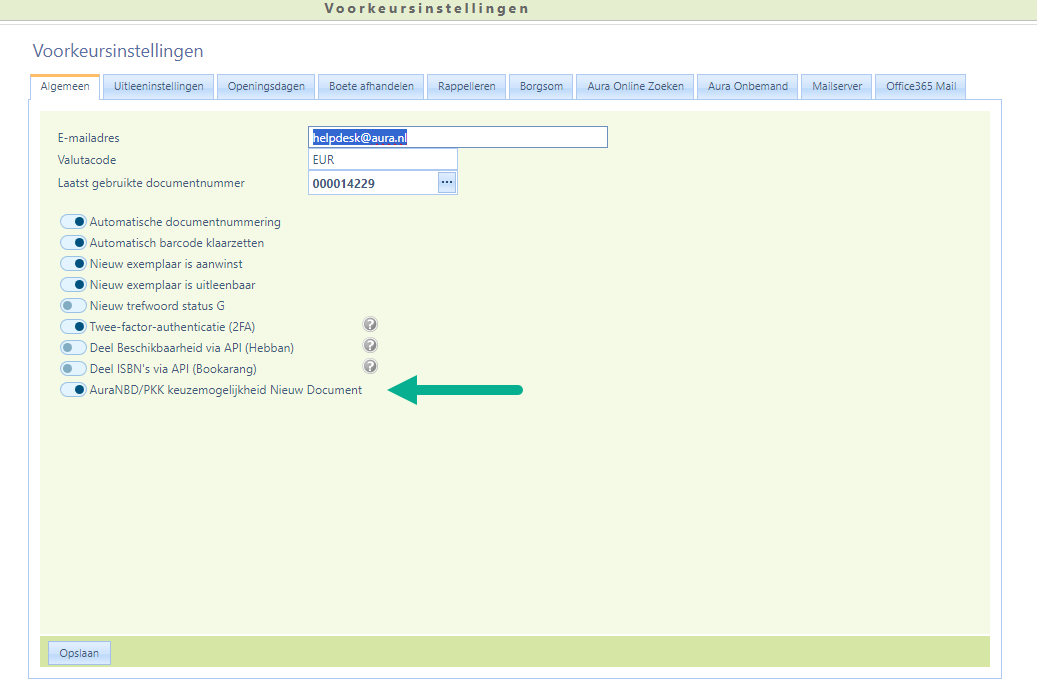Switch off Twee-factor-authenticatie (2FA) toggle
This screenshot has width=1037, height=695.
(x=74, y=327)
